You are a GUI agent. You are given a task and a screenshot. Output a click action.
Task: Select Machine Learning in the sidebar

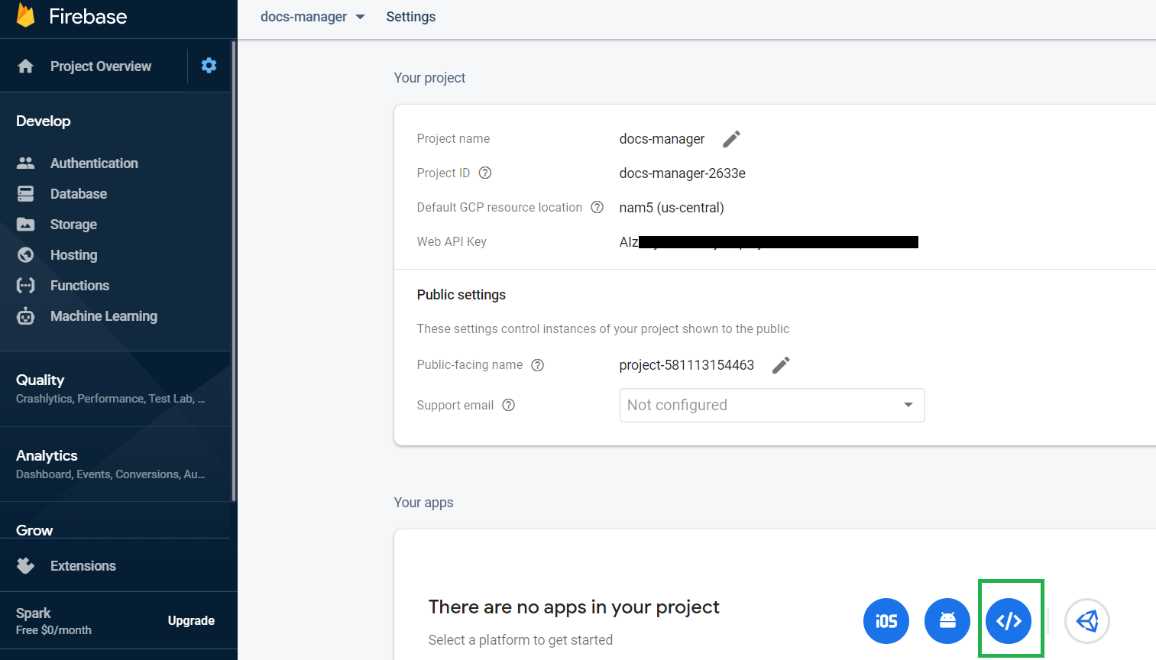click(x=103, y=316)
